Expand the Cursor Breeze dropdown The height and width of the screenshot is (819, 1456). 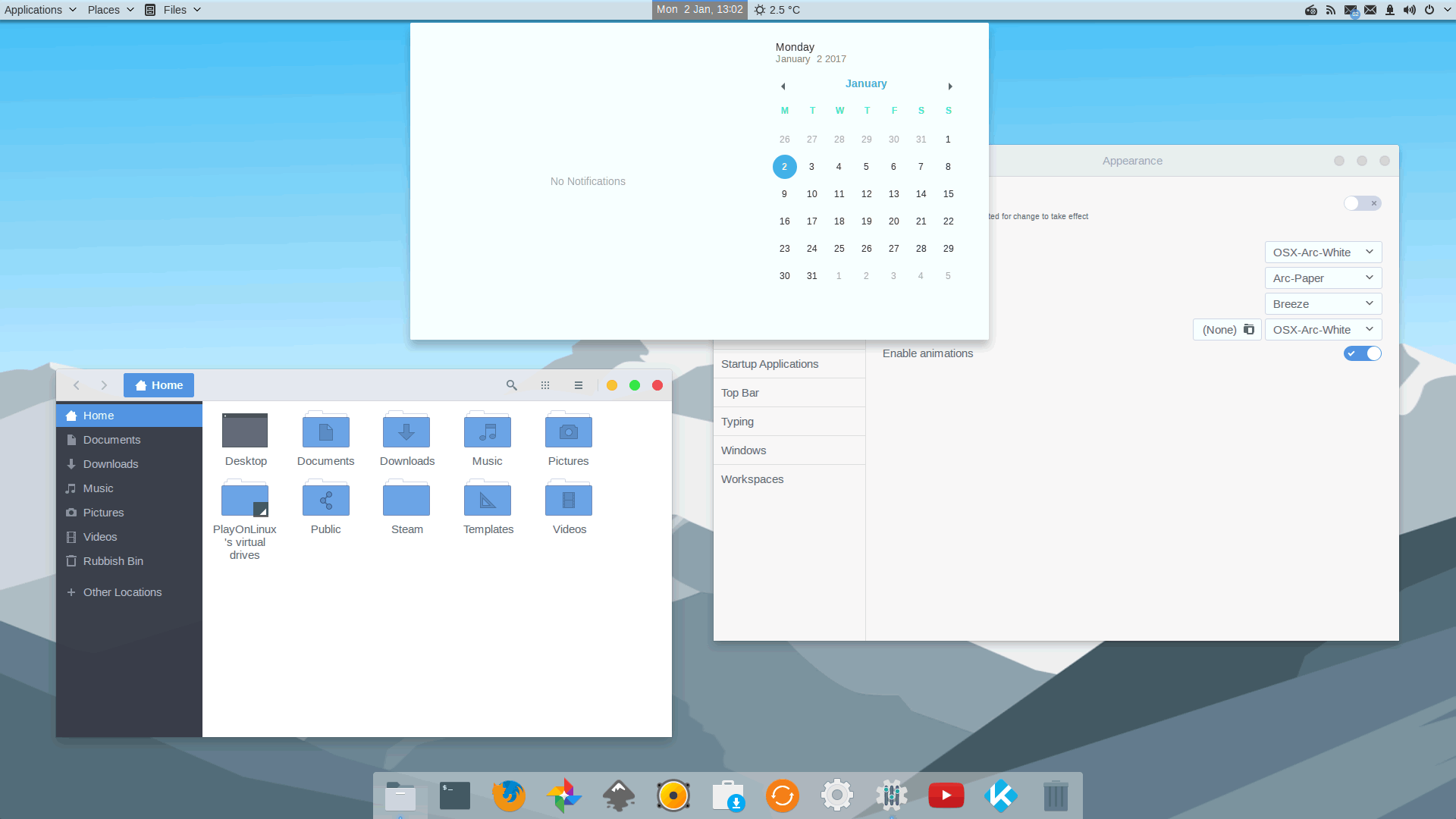1322,303
